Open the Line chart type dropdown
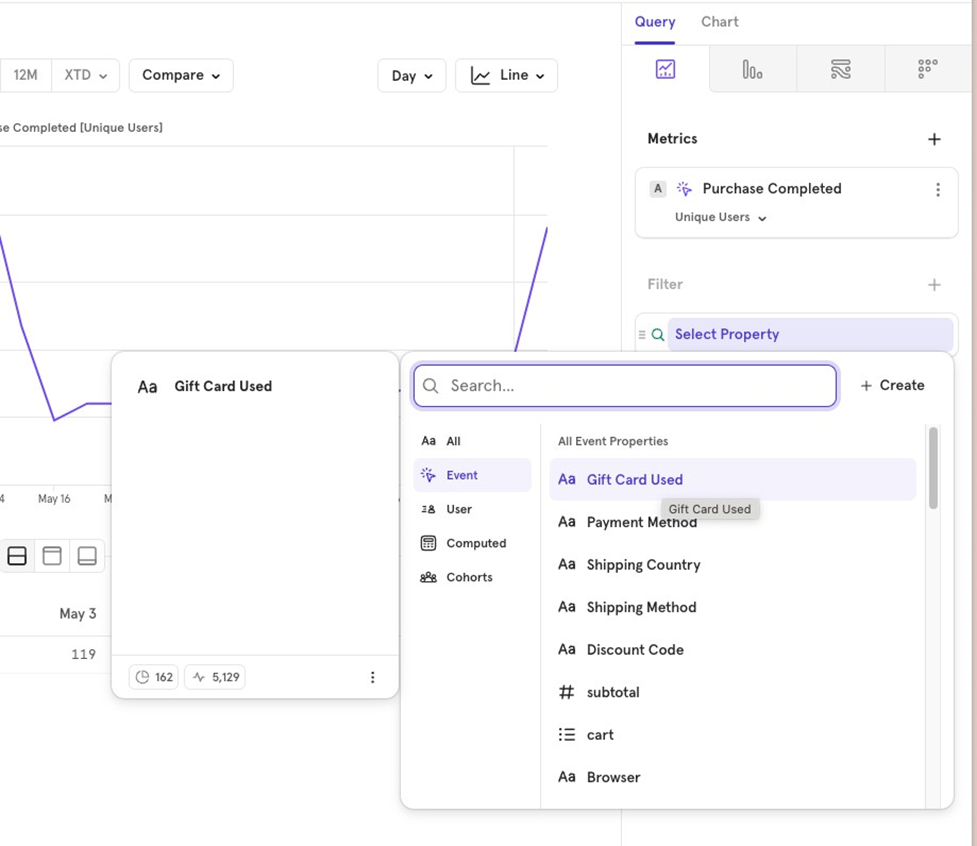977x846 pixels. 506,76
